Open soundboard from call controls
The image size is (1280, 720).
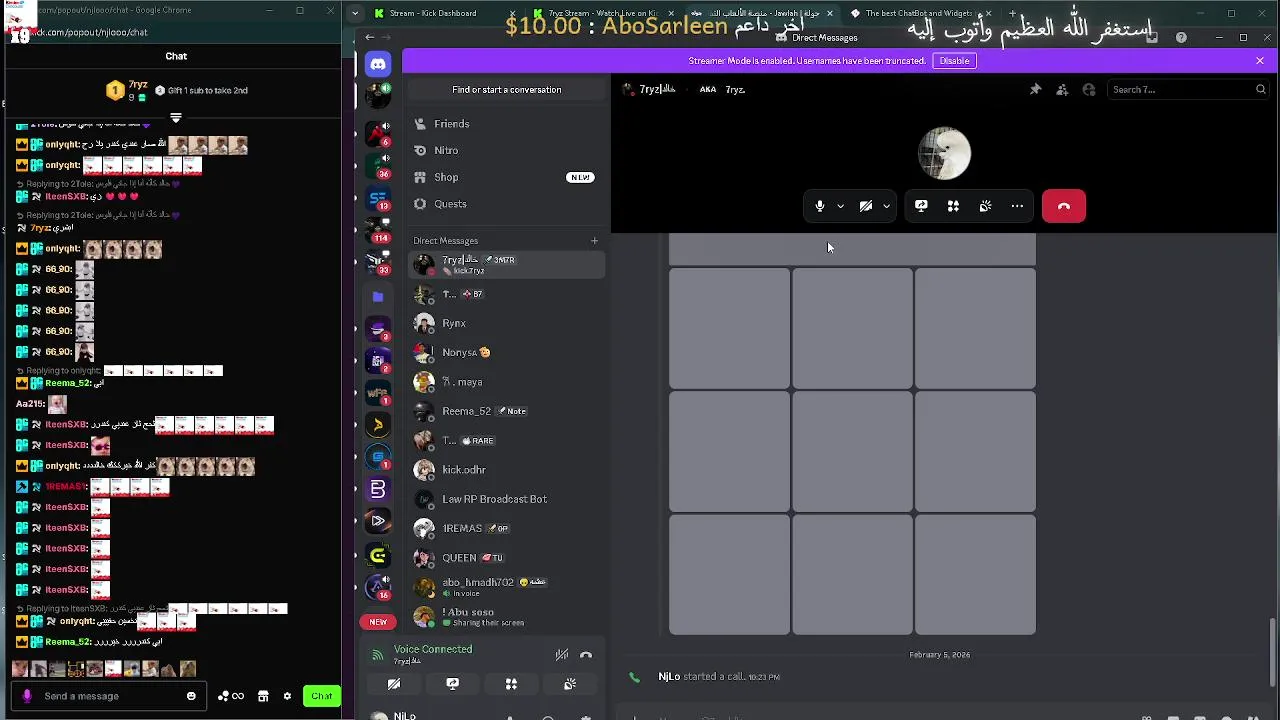coord(985,206)
